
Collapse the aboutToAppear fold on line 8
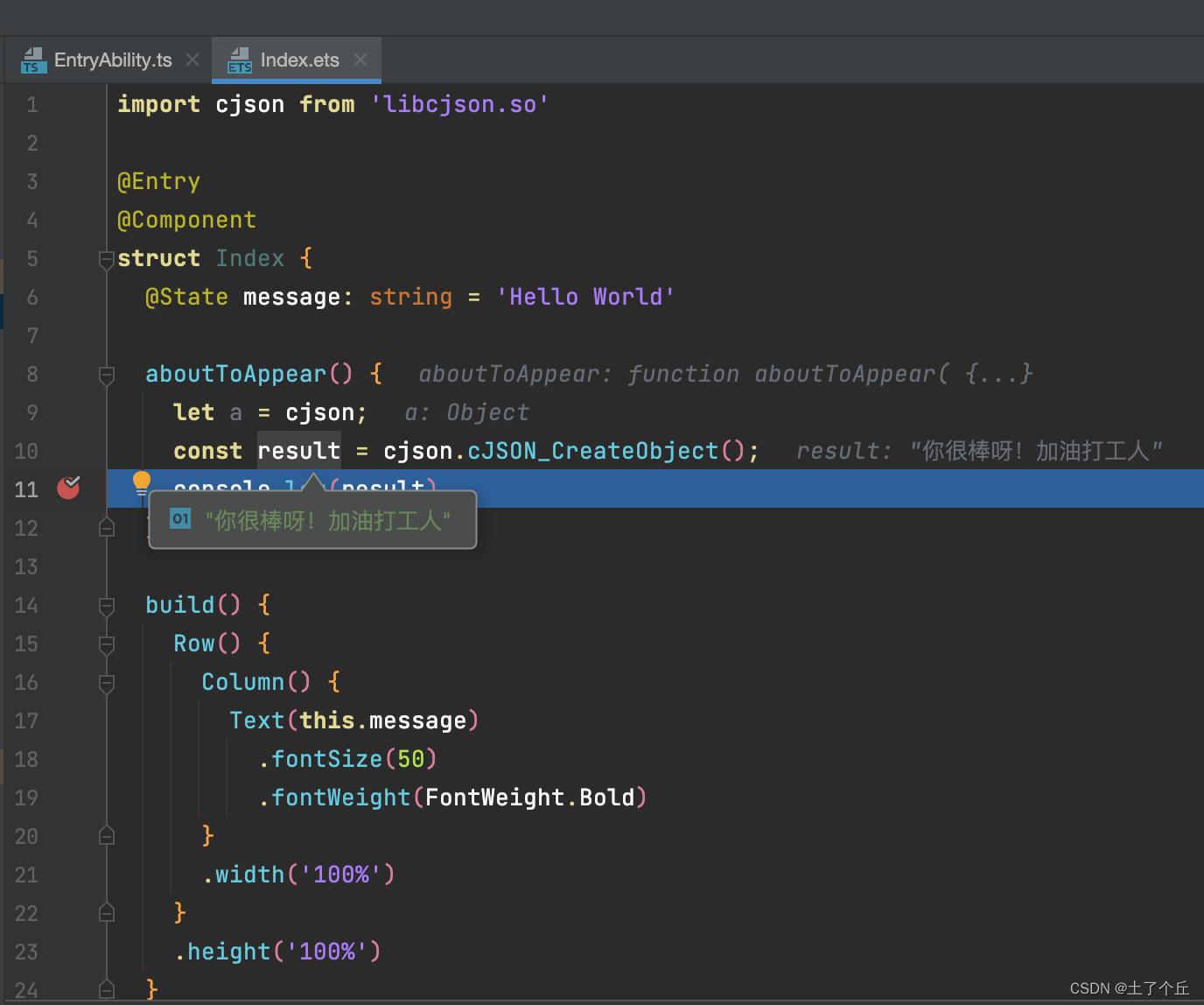click(x=107, y=375)
